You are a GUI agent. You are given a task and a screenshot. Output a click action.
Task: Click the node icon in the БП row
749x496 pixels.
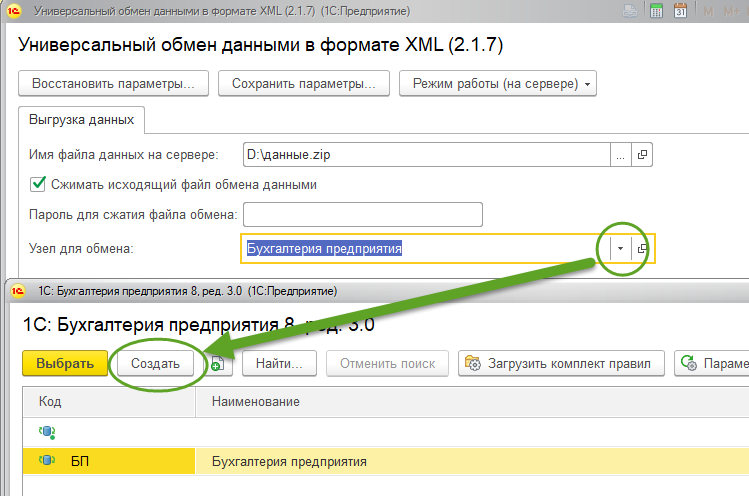click(x=47, y=461)
